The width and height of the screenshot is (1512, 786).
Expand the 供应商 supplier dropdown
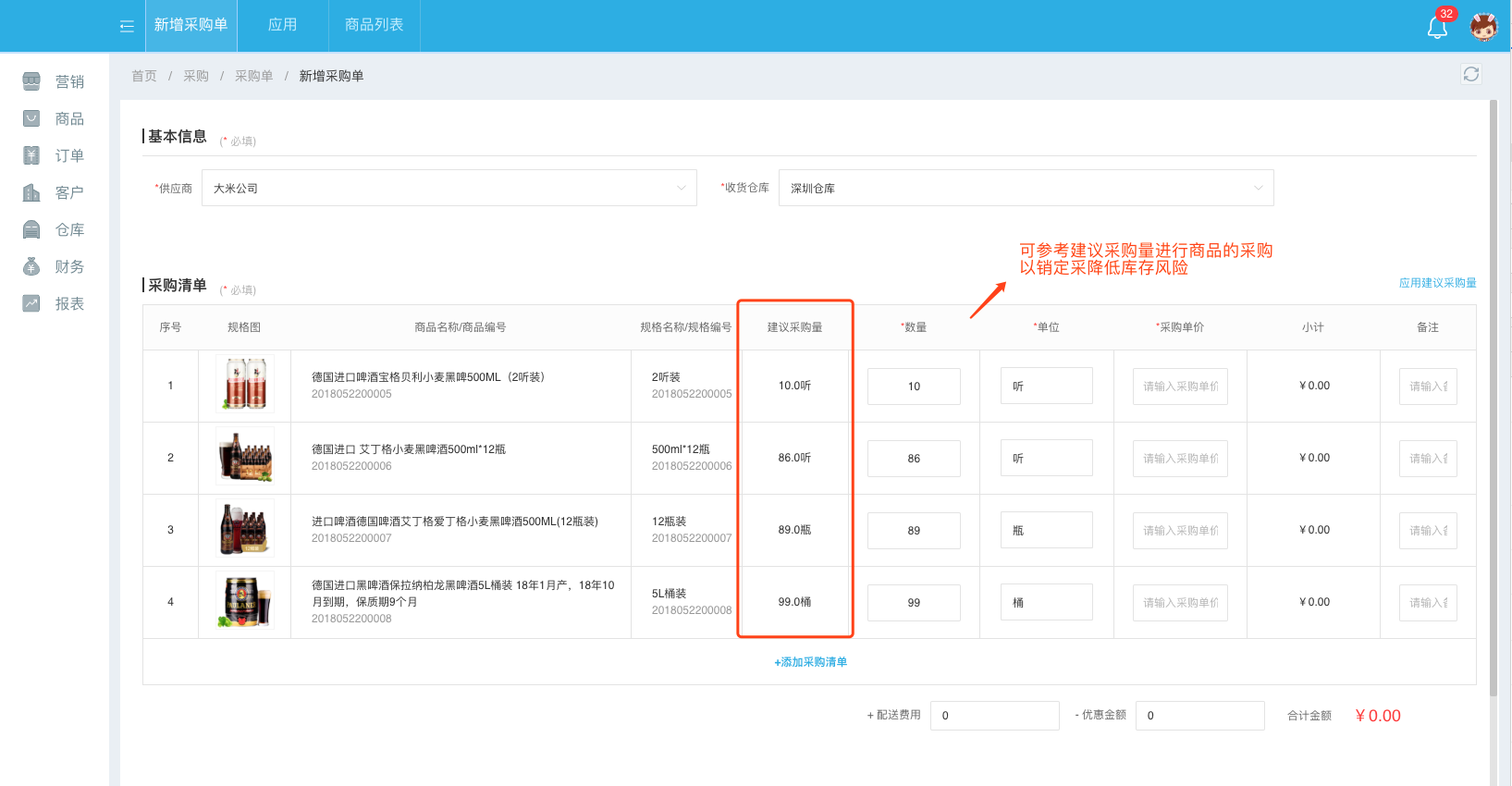coord(449,188)
